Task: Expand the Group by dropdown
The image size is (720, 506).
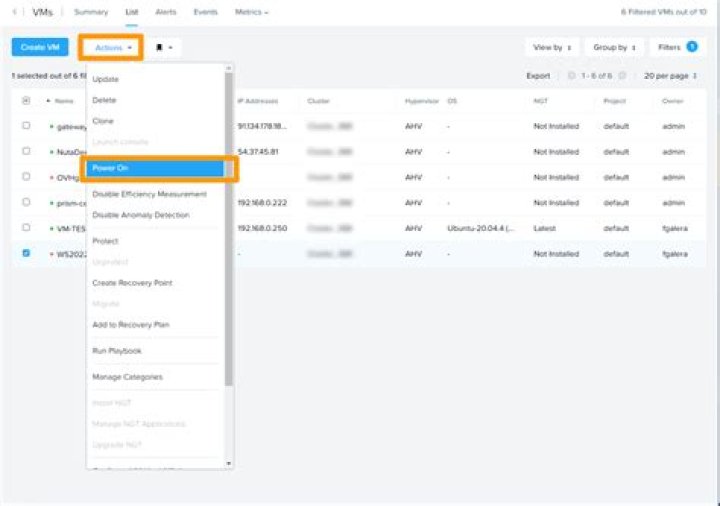Action: (615, 47)
